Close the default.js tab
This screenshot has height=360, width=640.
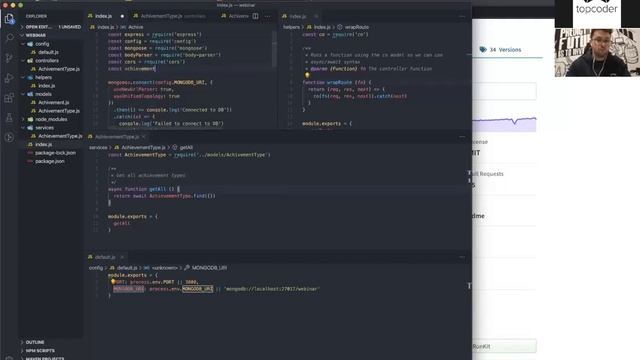[x=122, y=257]
